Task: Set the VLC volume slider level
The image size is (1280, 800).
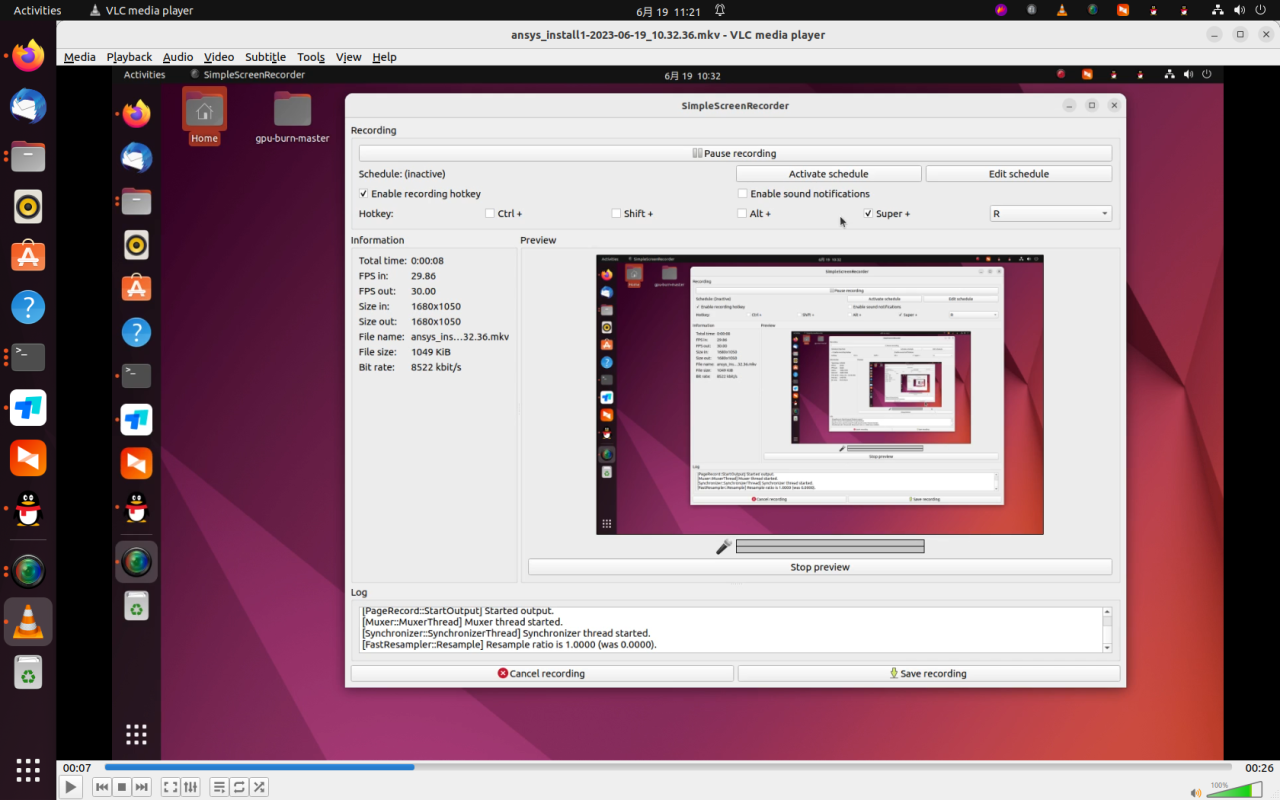Action: (x=1234, y=790)
